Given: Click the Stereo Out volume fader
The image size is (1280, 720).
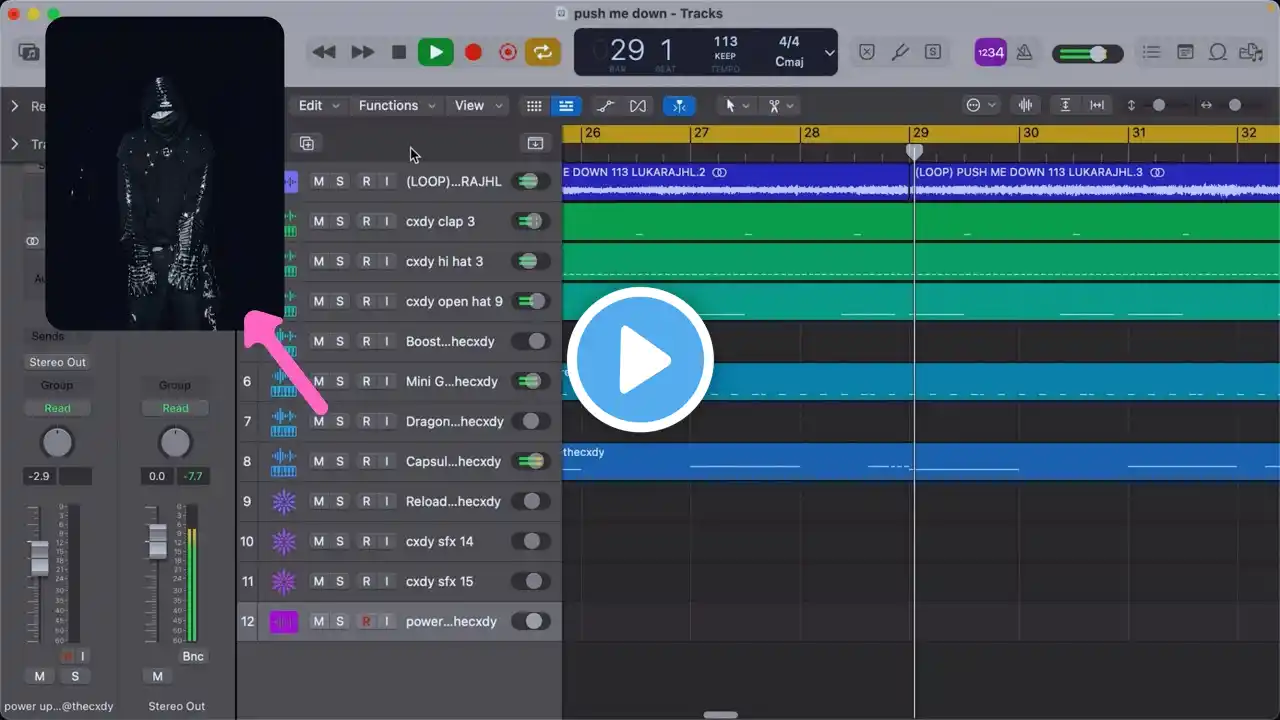Looking at the screenshot, I should point(157,541).
